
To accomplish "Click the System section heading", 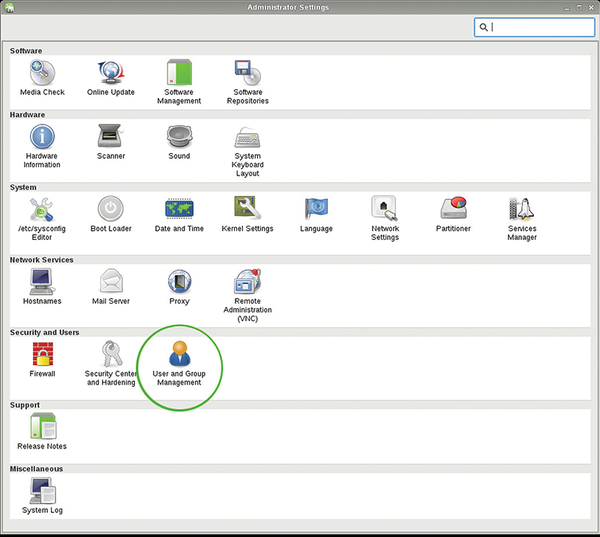I will (23, 188).
